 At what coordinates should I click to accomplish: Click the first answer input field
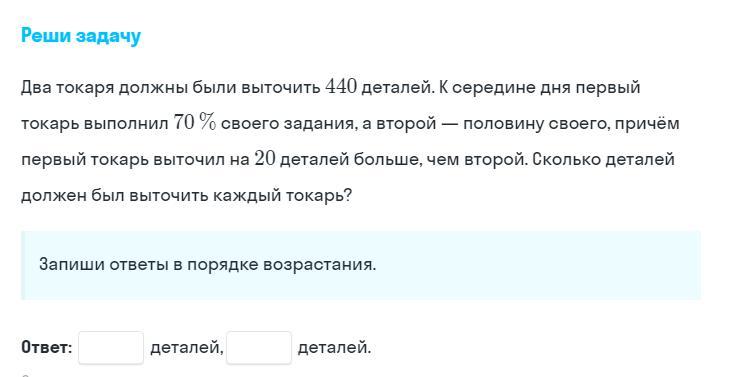click(111, 347)
